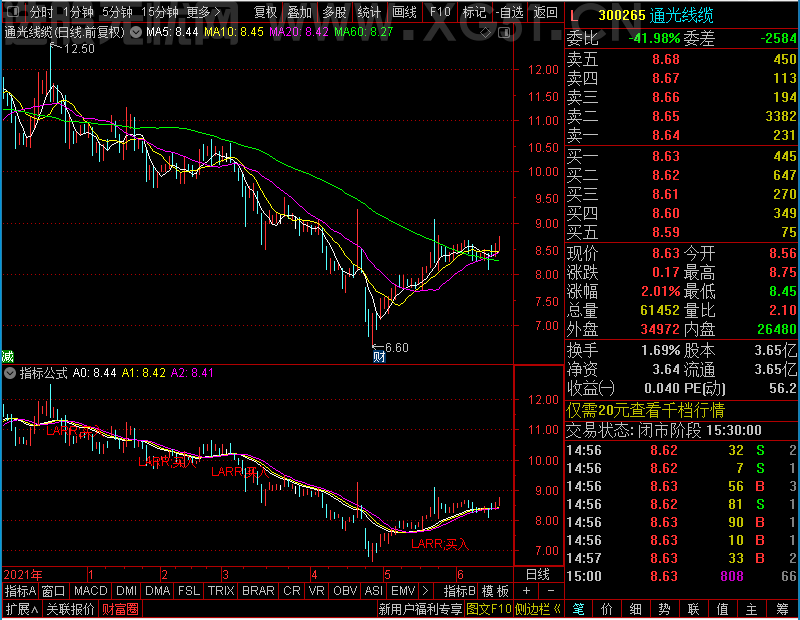The width and height of the screenshot is (800, 620).
Task: Switch to 1分钟 chart period
Action: point(78,12)
